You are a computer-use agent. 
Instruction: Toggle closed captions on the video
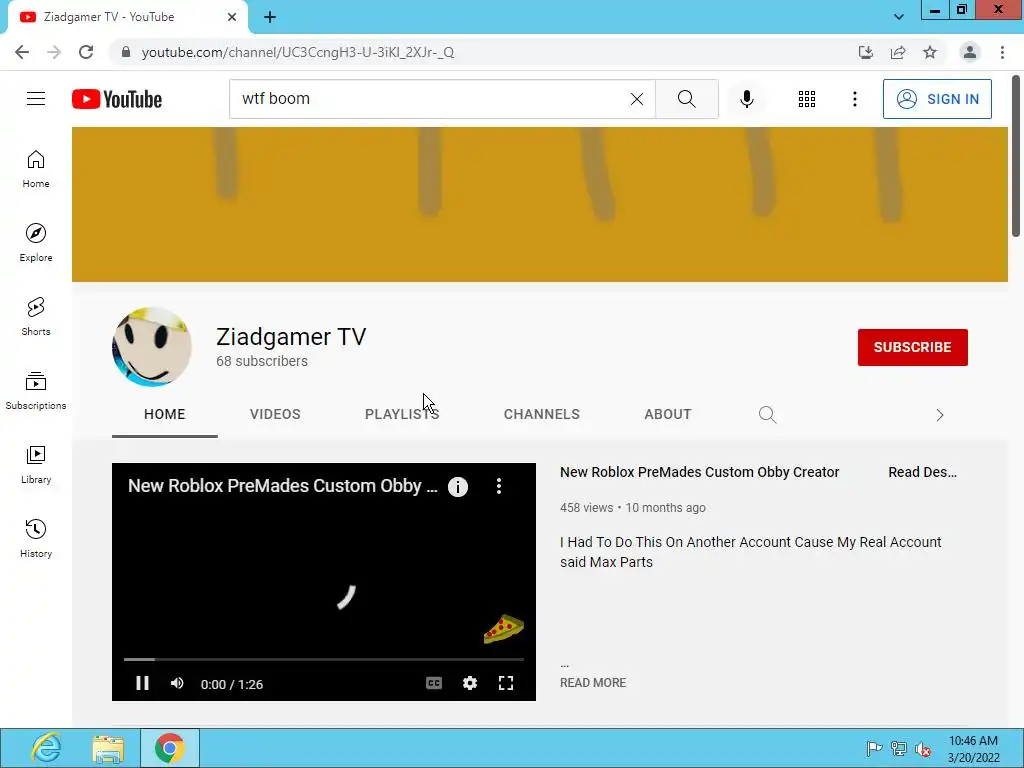[x=434, y=683]
